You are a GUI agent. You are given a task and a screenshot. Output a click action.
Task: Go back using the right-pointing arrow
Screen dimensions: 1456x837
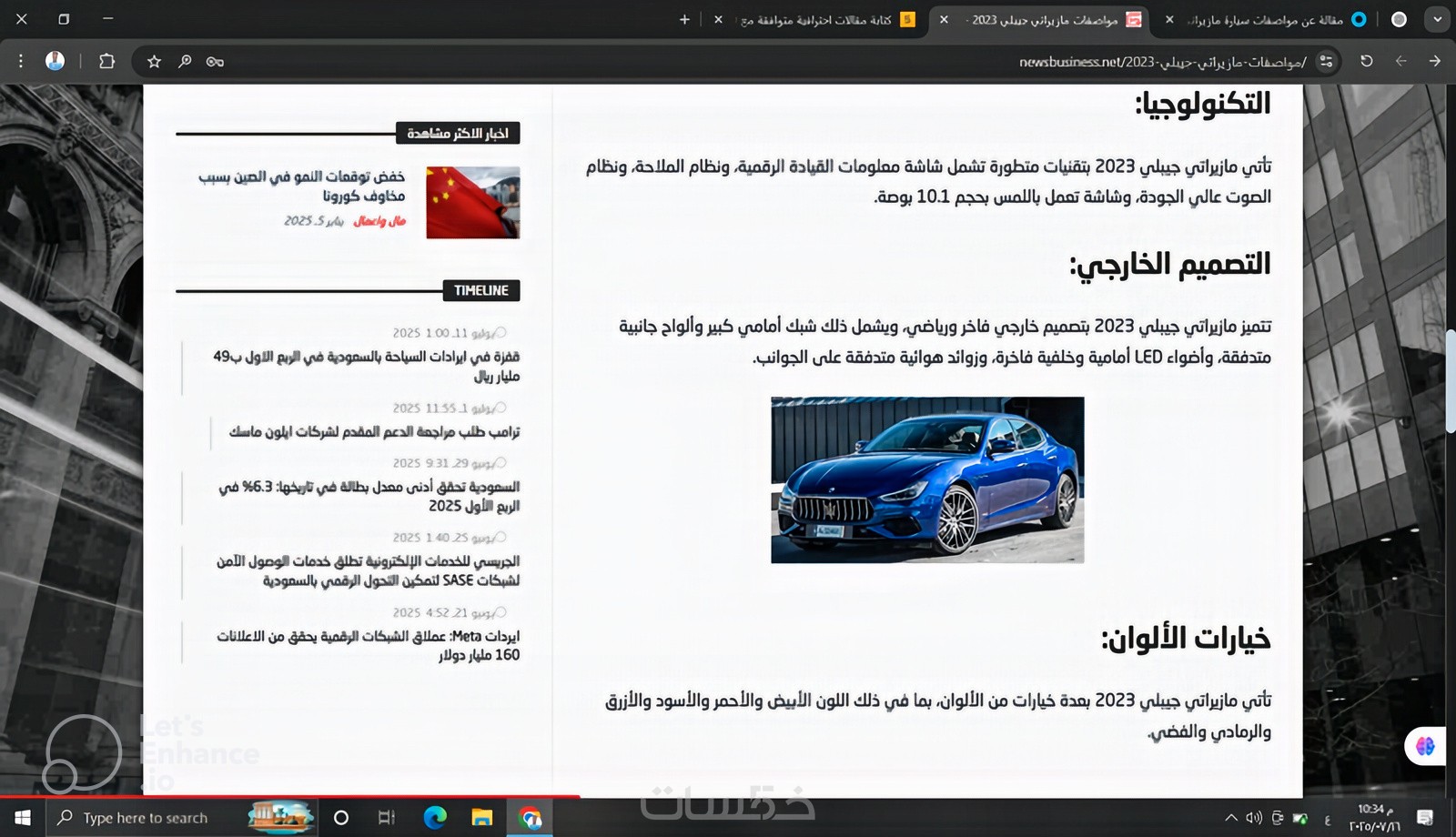coord(1434,61)
